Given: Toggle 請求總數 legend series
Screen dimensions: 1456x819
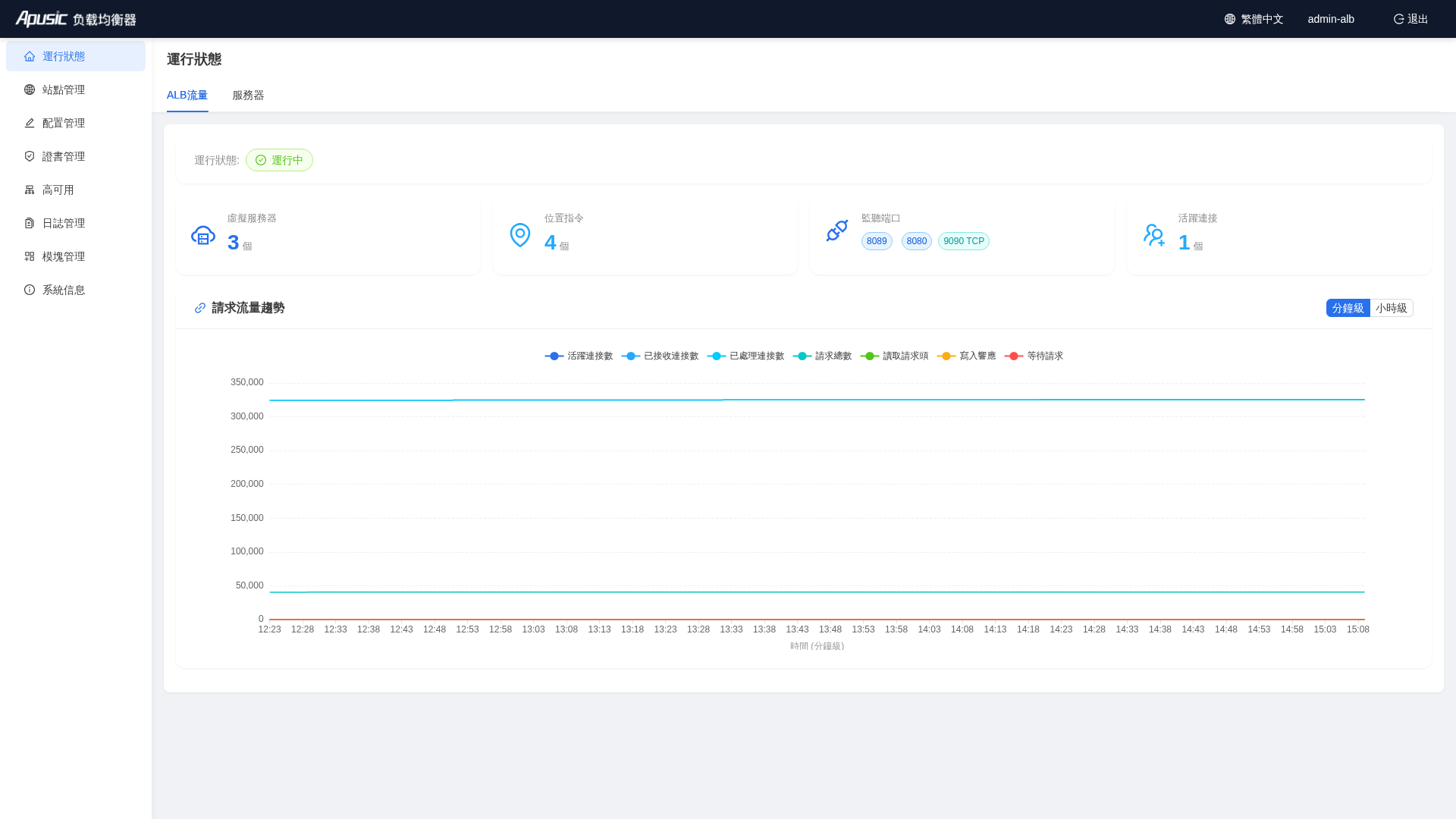Looking at the screenshot, I should pos(822,356).
